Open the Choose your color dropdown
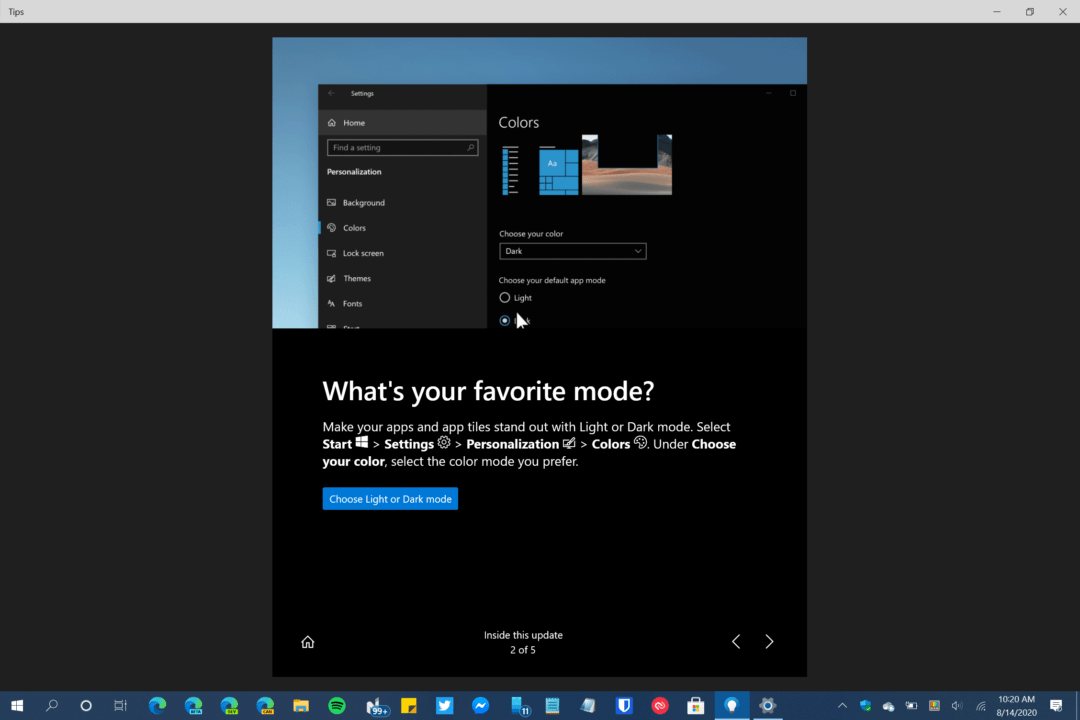Image resolution: width=1080 pixels, height=720 pixels. coord(572,251)
